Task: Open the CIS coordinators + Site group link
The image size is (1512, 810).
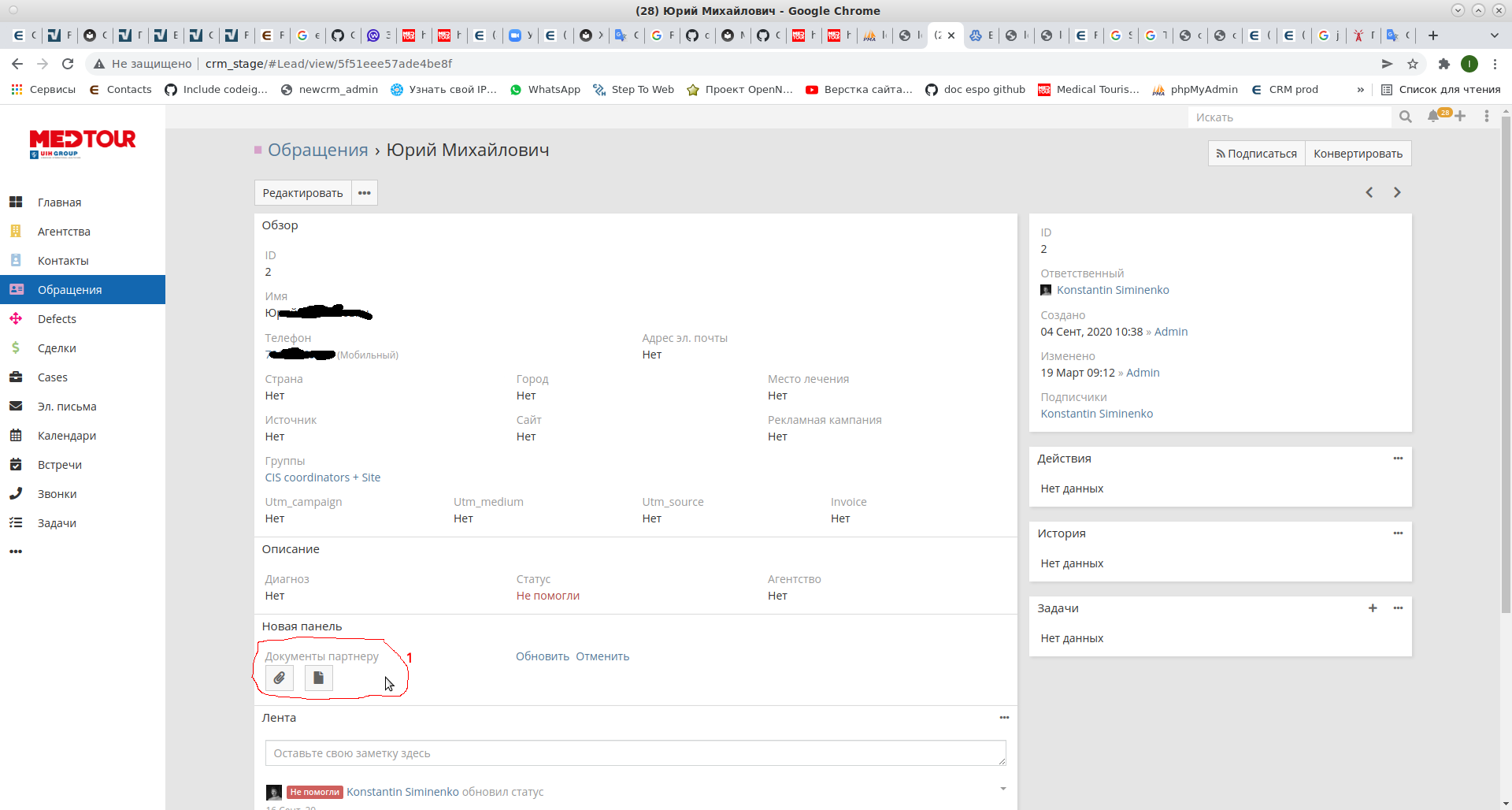Action: (323, 477)
